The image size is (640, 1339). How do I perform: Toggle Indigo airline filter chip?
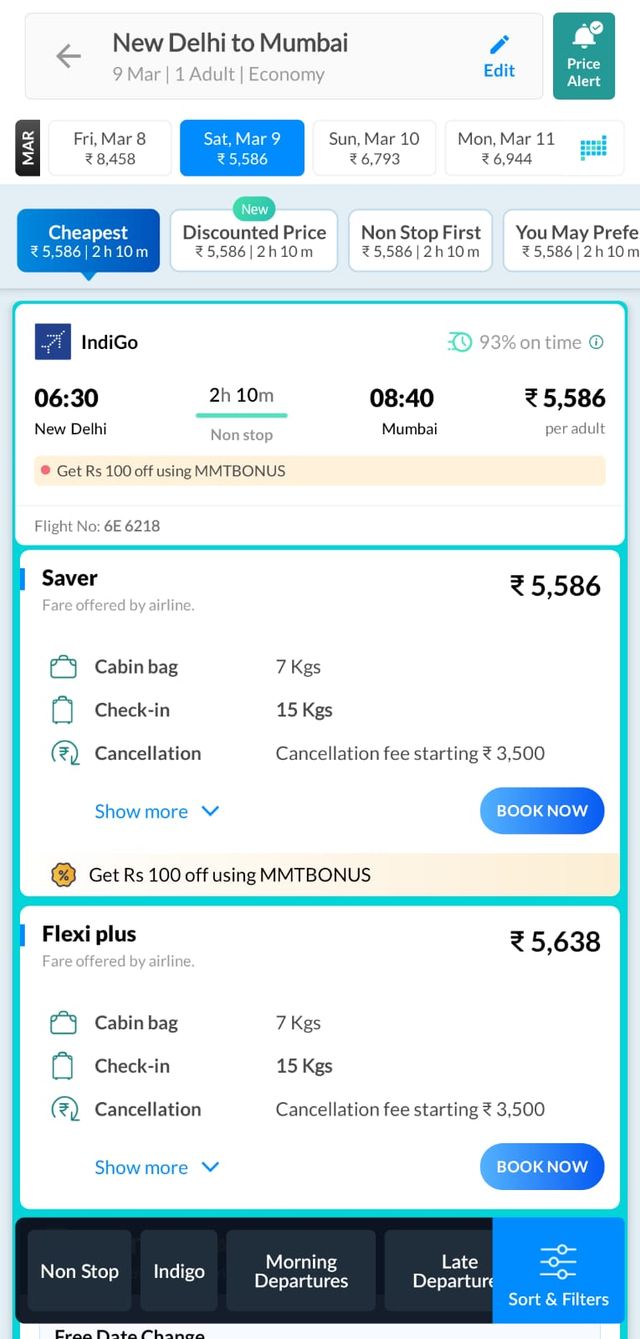[x=179, y=1271]
